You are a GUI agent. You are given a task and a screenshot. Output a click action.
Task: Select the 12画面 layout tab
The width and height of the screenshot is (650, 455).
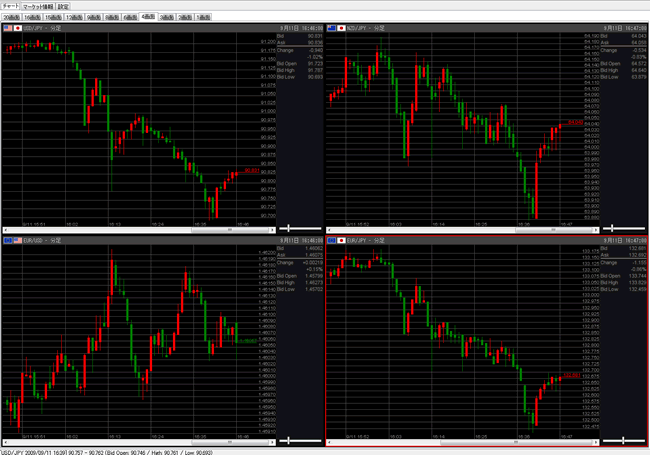74,17
